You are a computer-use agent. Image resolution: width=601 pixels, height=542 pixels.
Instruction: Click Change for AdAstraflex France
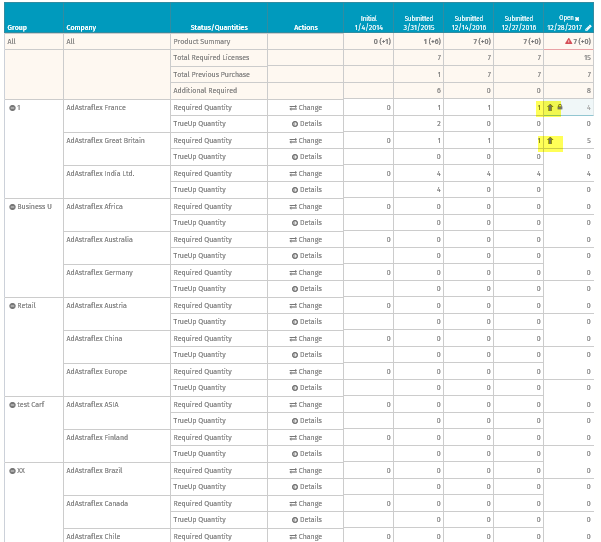click(x=306, y=107)
